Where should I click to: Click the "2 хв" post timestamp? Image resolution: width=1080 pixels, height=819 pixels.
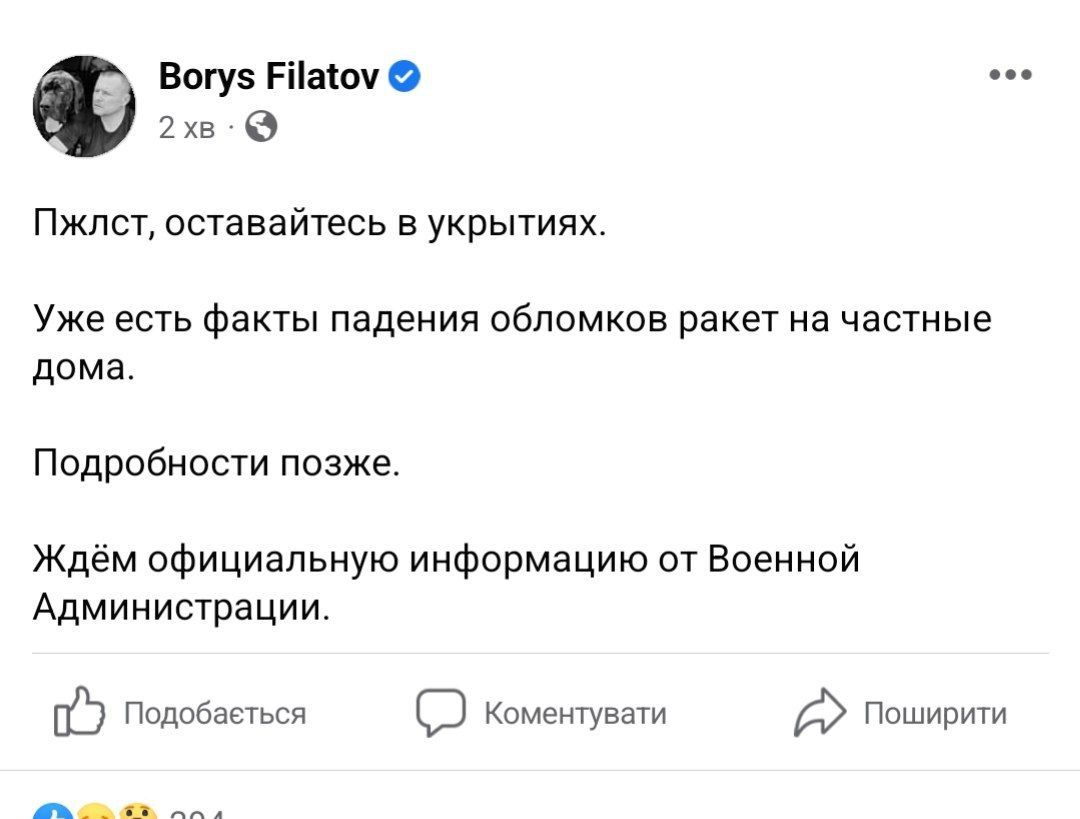187,128
